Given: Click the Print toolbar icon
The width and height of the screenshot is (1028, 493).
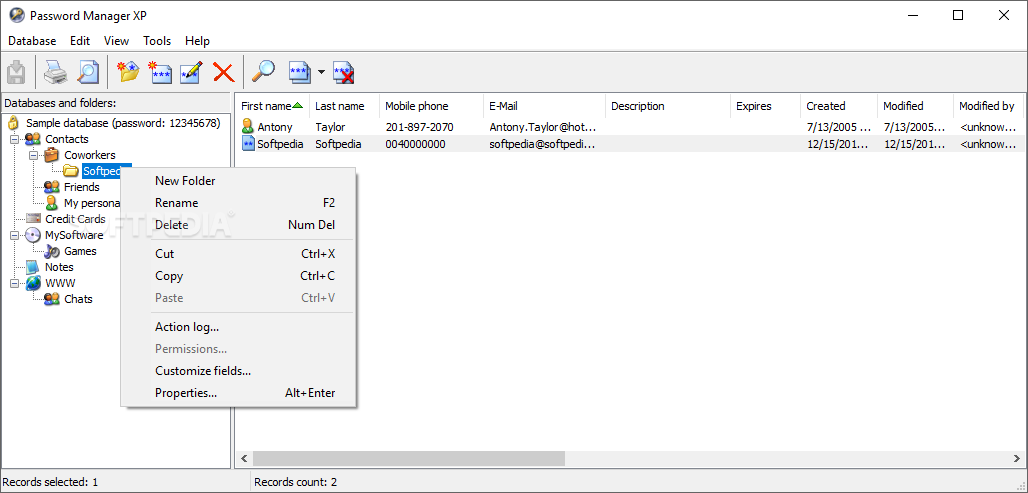Looking at the screenshot, I should point(55,71).
